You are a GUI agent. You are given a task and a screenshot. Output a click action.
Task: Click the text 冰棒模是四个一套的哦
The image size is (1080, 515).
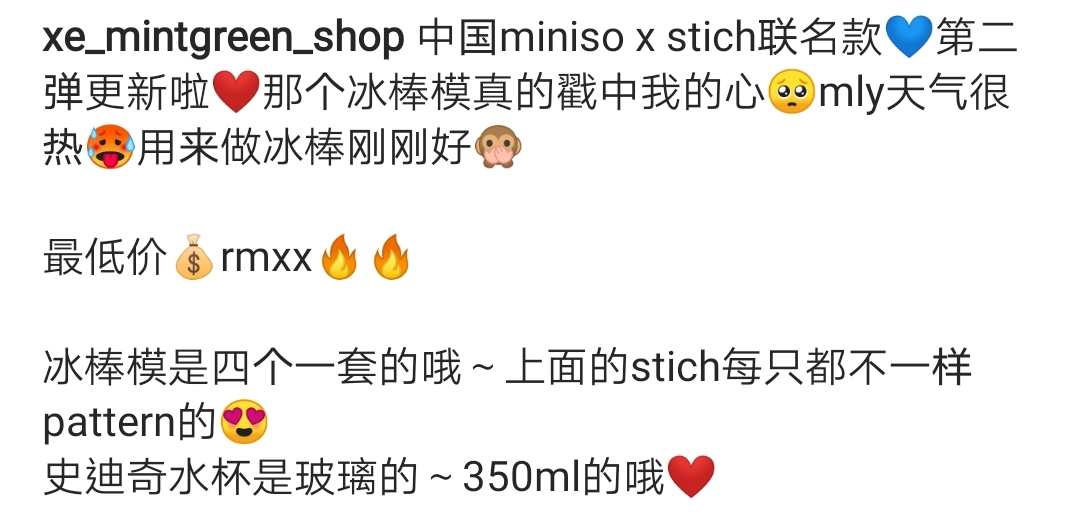coord(251,367)
